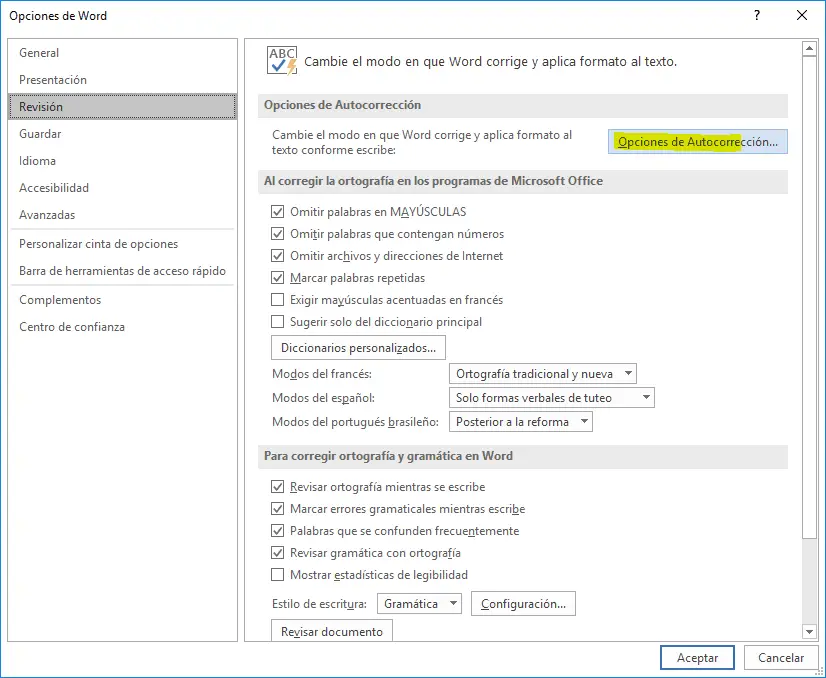Go to the Complementos category
This screenshot has height=678, width=826.
pos(122,300)
